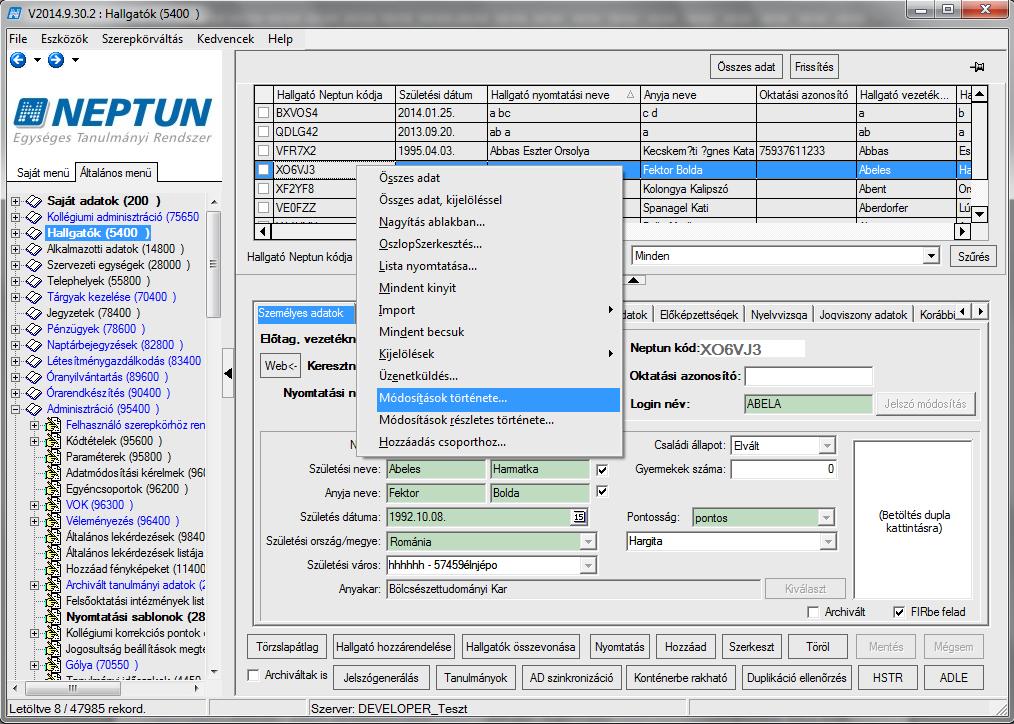Tick the checkbox for row QDLG42
1014x724 pixels.
pyautogui.click(x=264, y=132)
